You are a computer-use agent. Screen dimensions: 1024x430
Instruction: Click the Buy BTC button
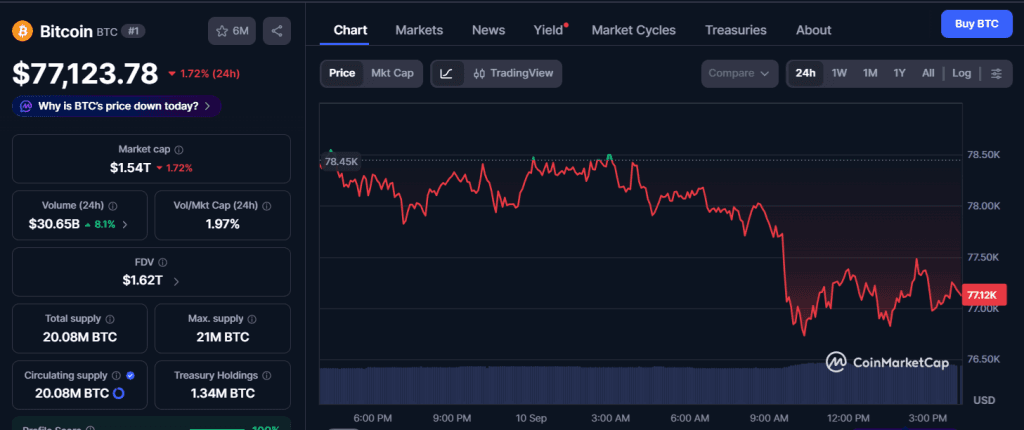pyautogui.click(x=976, y=24)
